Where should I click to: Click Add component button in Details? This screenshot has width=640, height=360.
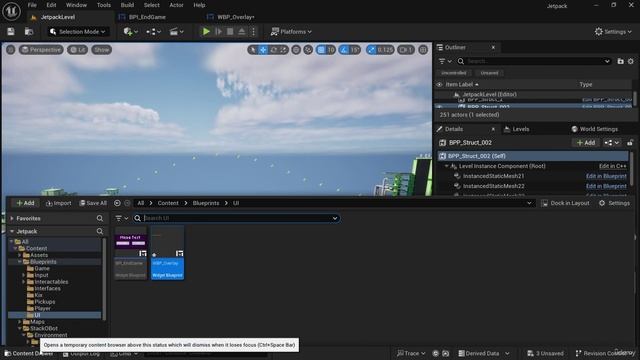(x=586, y=142)
